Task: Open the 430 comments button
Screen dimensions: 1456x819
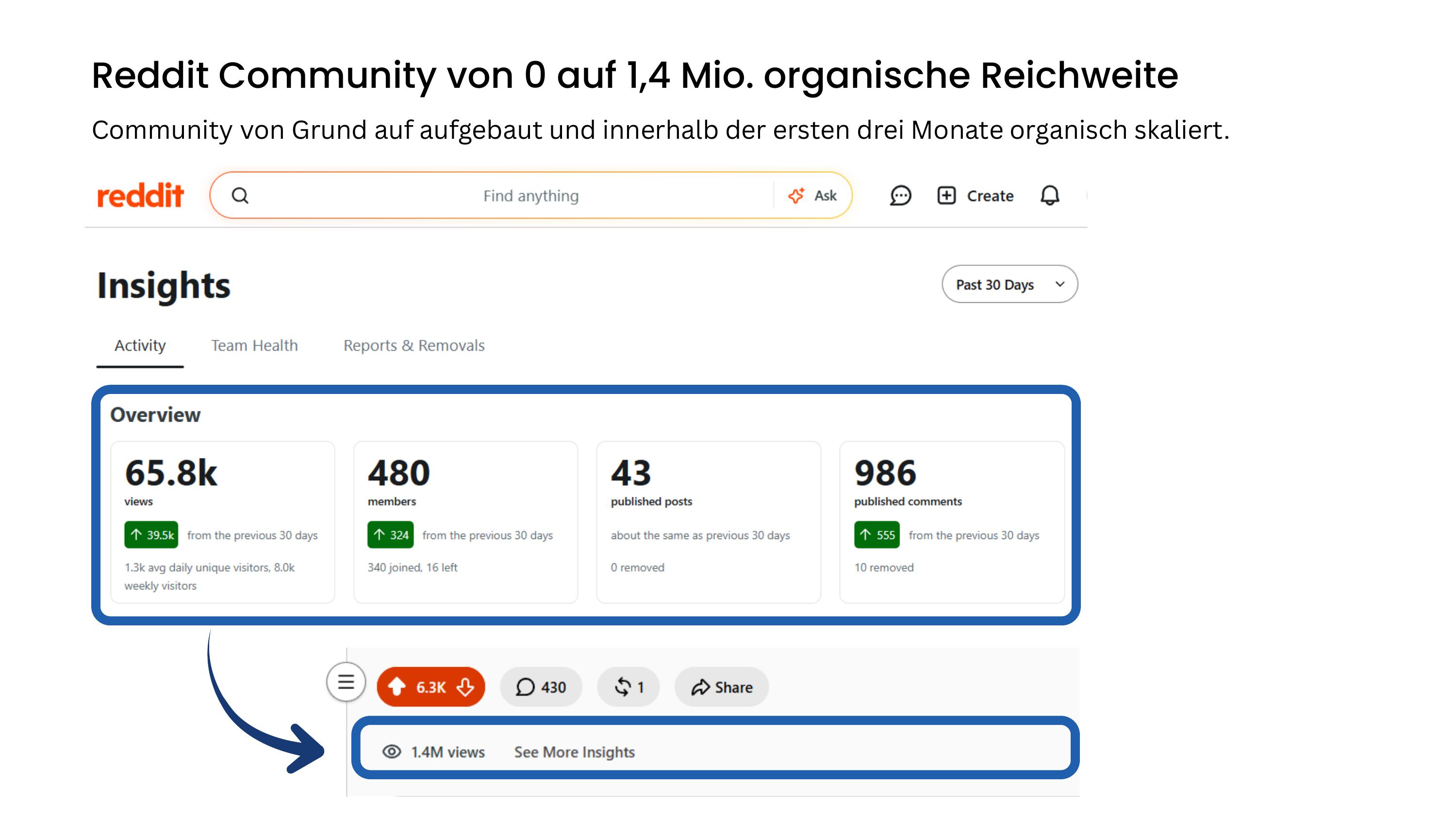Action: [x=541, y=687]
